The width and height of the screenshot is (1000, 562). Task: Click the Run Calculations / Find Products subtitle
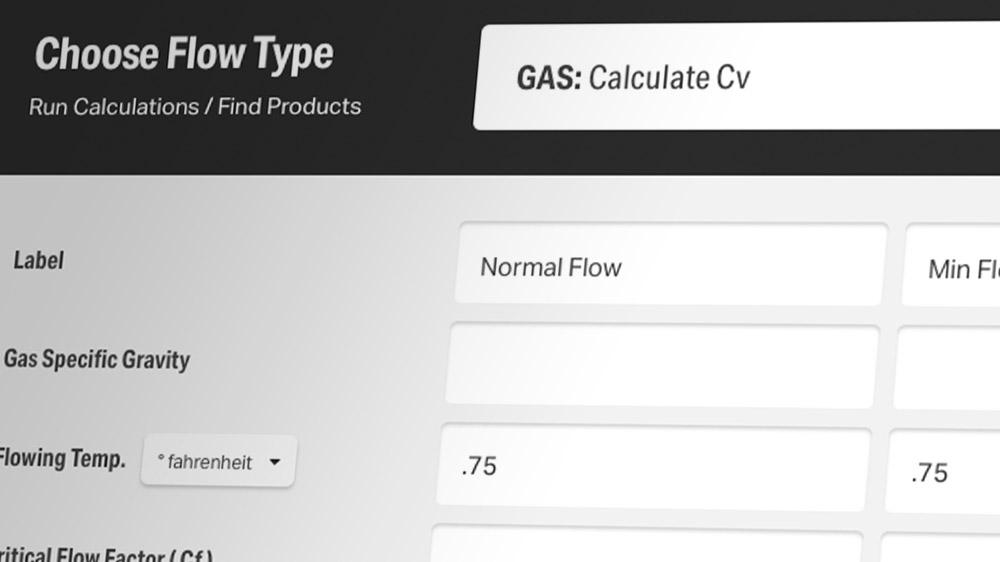tap(195, 107)
